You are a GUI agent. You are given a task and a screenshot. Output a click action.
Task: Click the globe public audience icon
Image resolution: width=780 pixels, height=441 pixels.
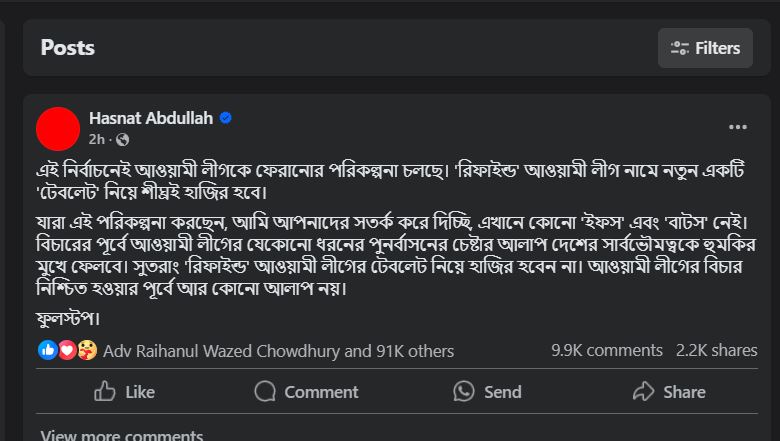click(122, 139)
